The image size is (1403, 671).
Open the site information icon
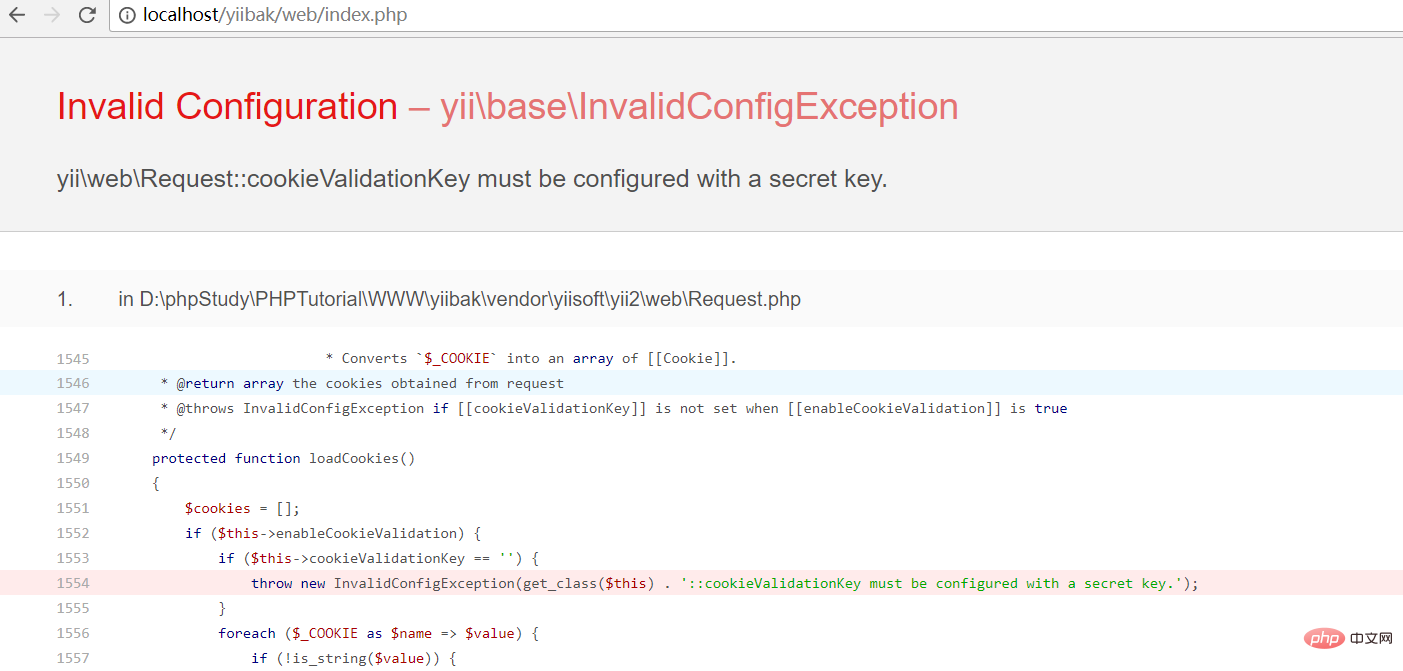click(x=127, y=15)
